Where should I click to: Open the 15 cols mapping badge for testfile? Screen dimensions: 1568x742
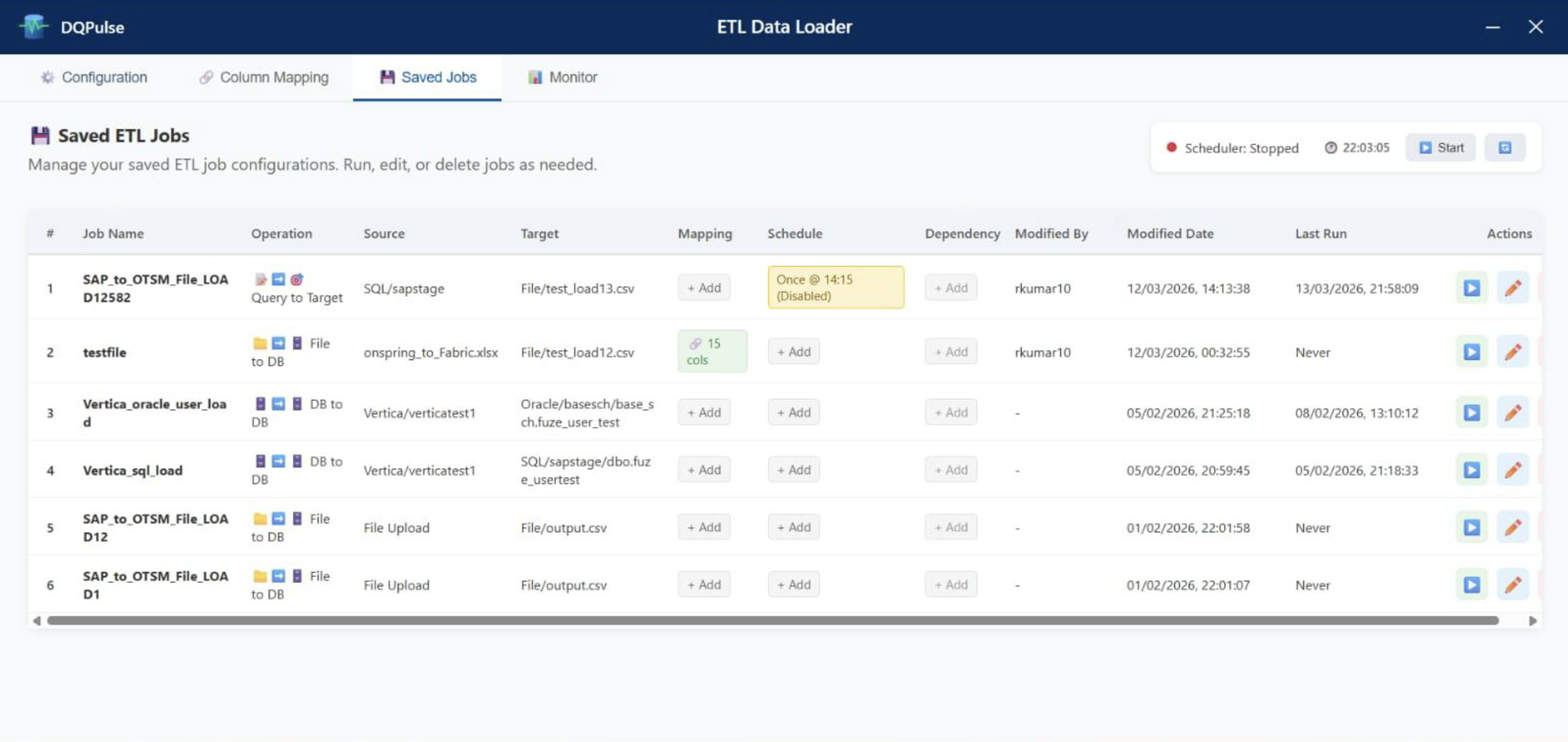(712, 351)
